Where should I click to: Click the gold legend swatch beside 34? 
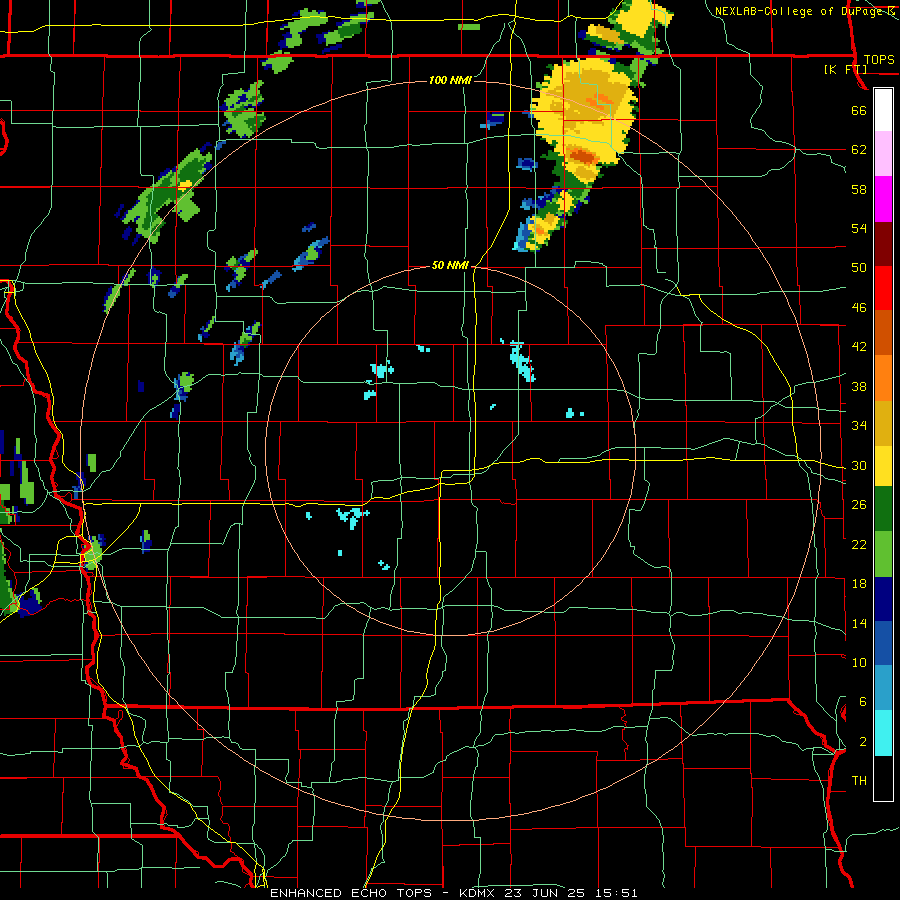click(883, 422)
